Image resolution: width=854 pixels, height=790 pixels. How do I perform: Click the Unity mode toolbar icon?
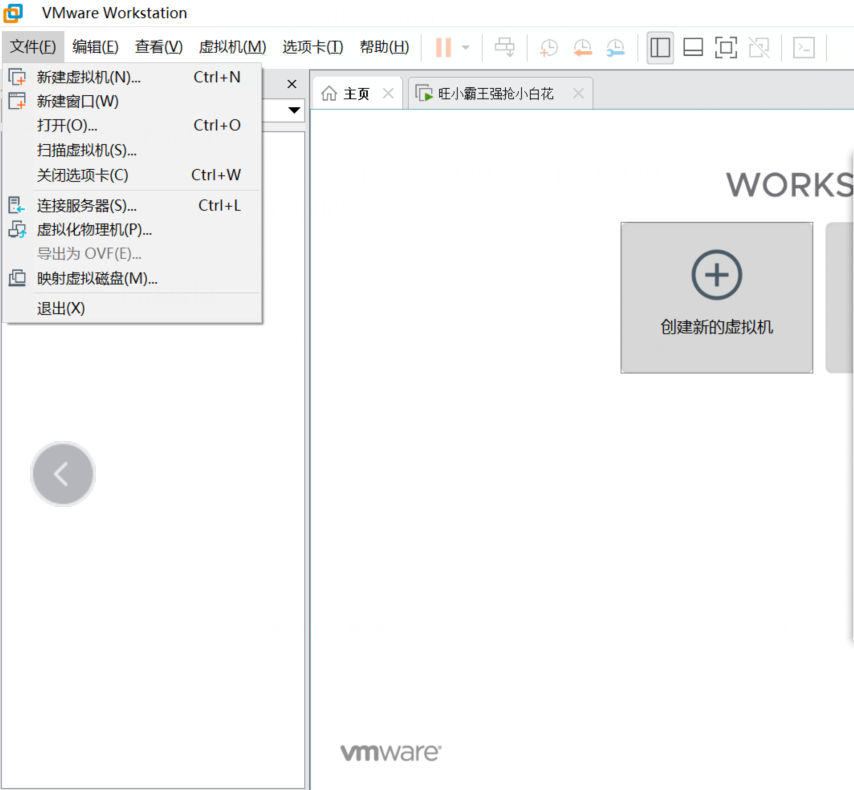click(759, 47)
